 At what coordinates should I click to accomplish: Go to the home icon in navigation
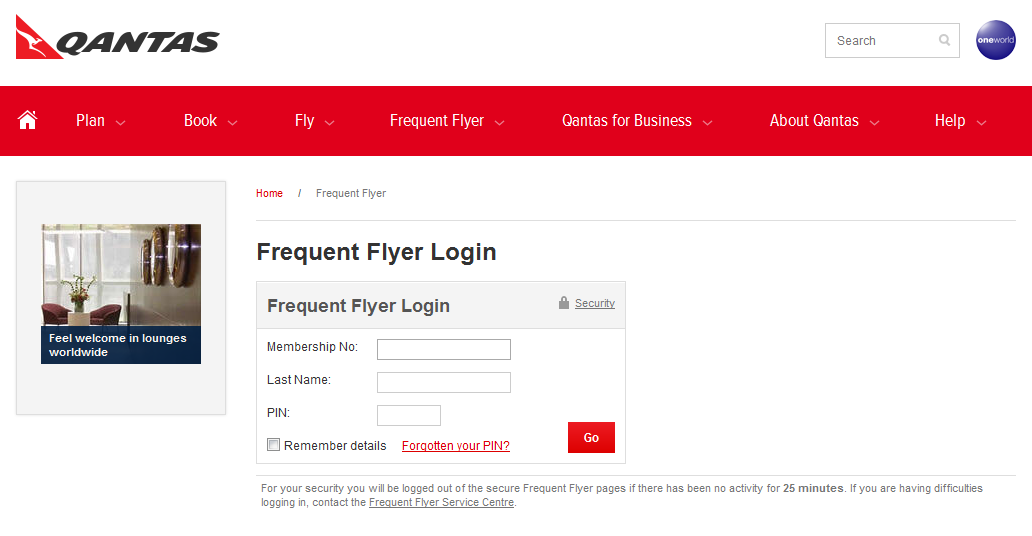(x=28, y=121)
